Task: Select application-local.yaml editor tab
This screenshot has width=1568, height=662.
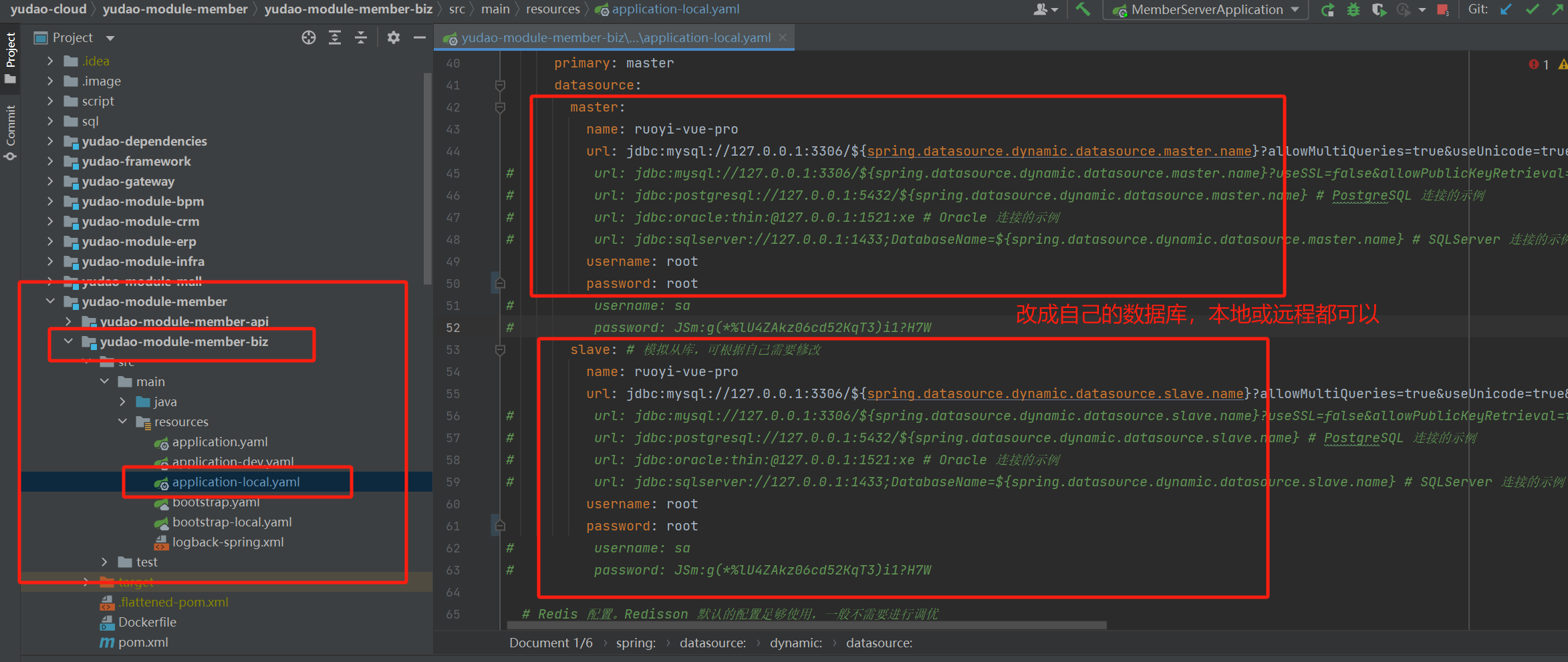Action: tap(615, 38)
